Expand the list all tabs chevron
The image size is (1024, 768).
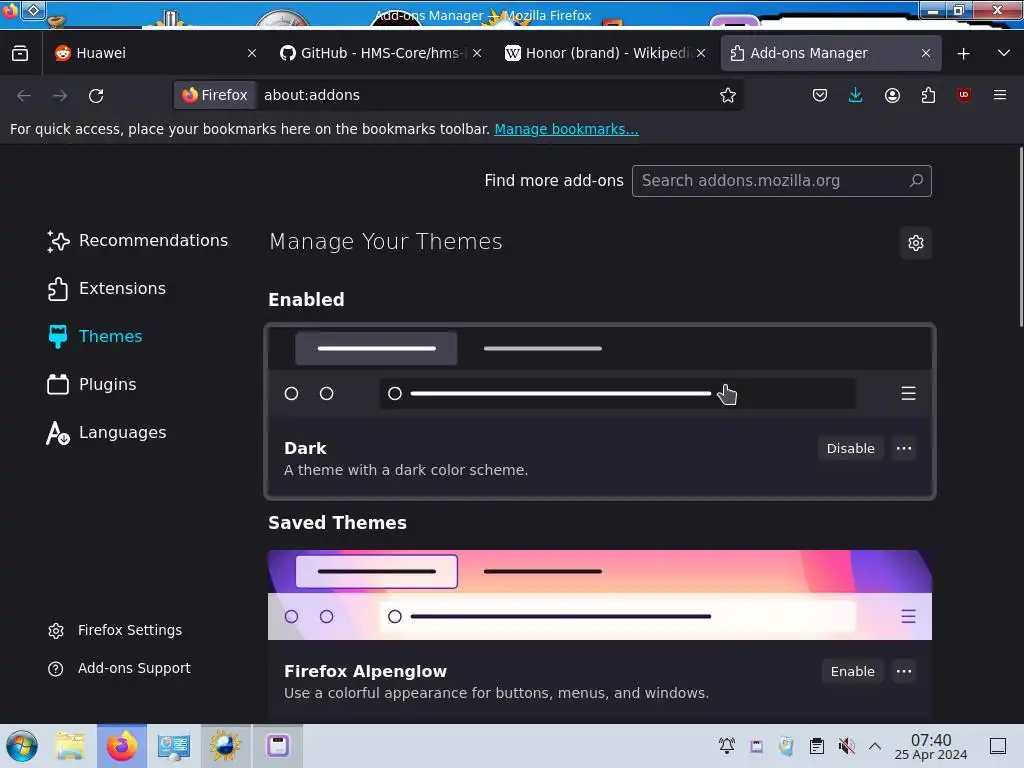tap(1004, 53)
